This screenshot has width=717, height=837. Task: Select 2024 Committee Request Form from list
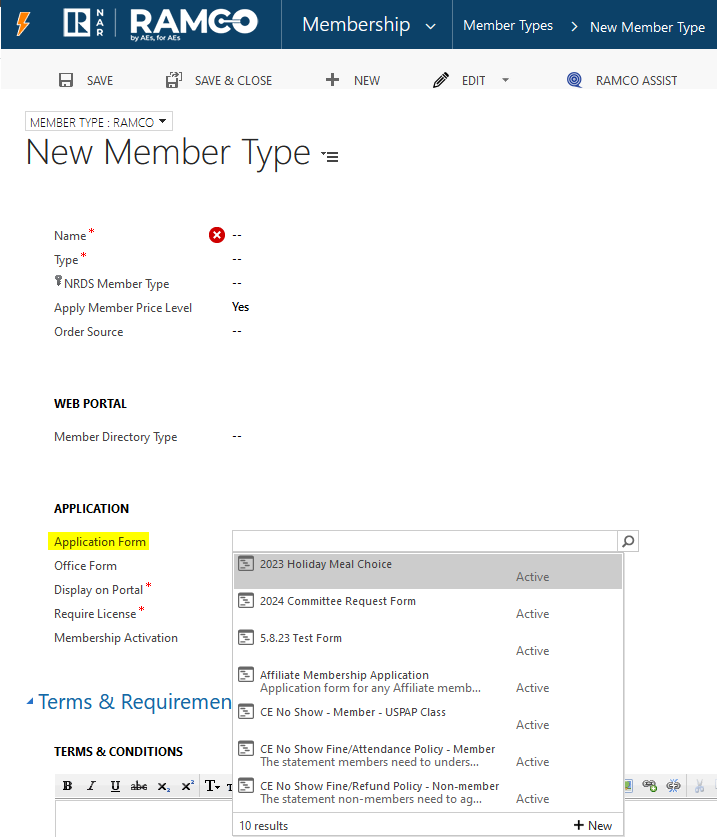click(338, 601)
